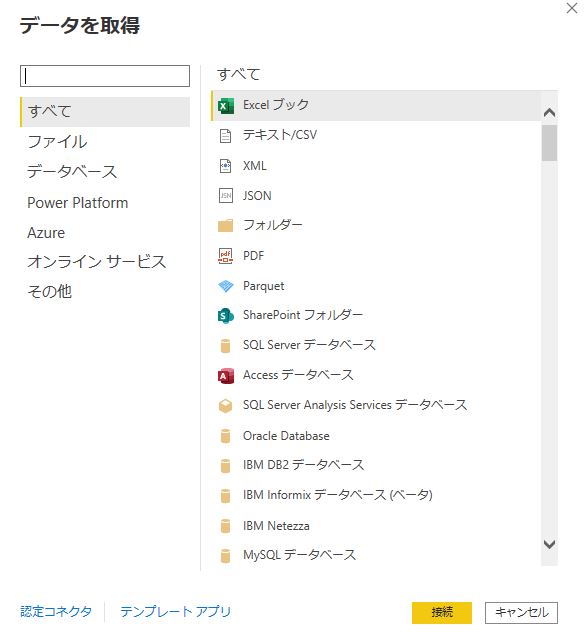This screenshot has width=586, height=636.
Task: Open the ファイル category
Action: click(x=57, y=142)
